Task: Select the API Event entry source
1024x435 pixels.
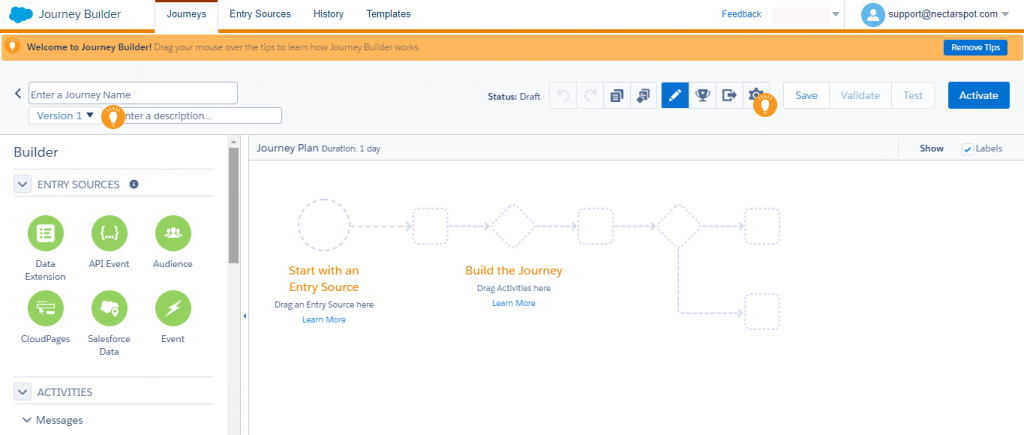Action: [109, 233]
